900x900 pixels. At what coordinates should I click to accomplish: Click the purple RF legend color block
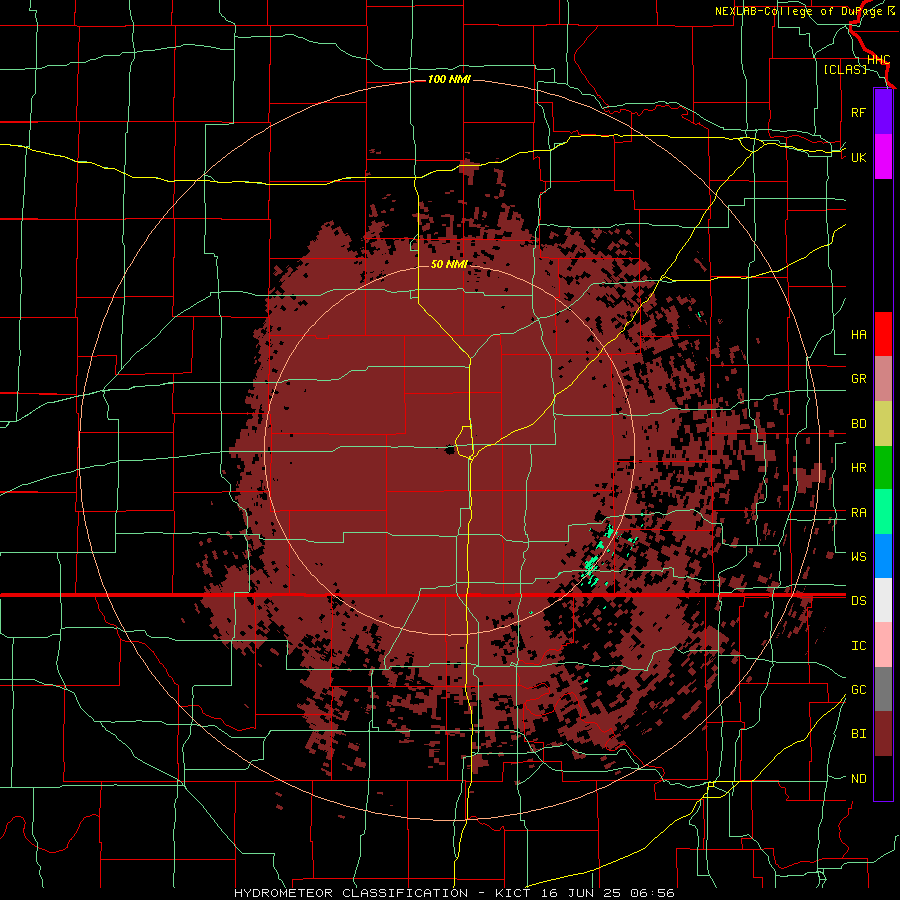883,112
